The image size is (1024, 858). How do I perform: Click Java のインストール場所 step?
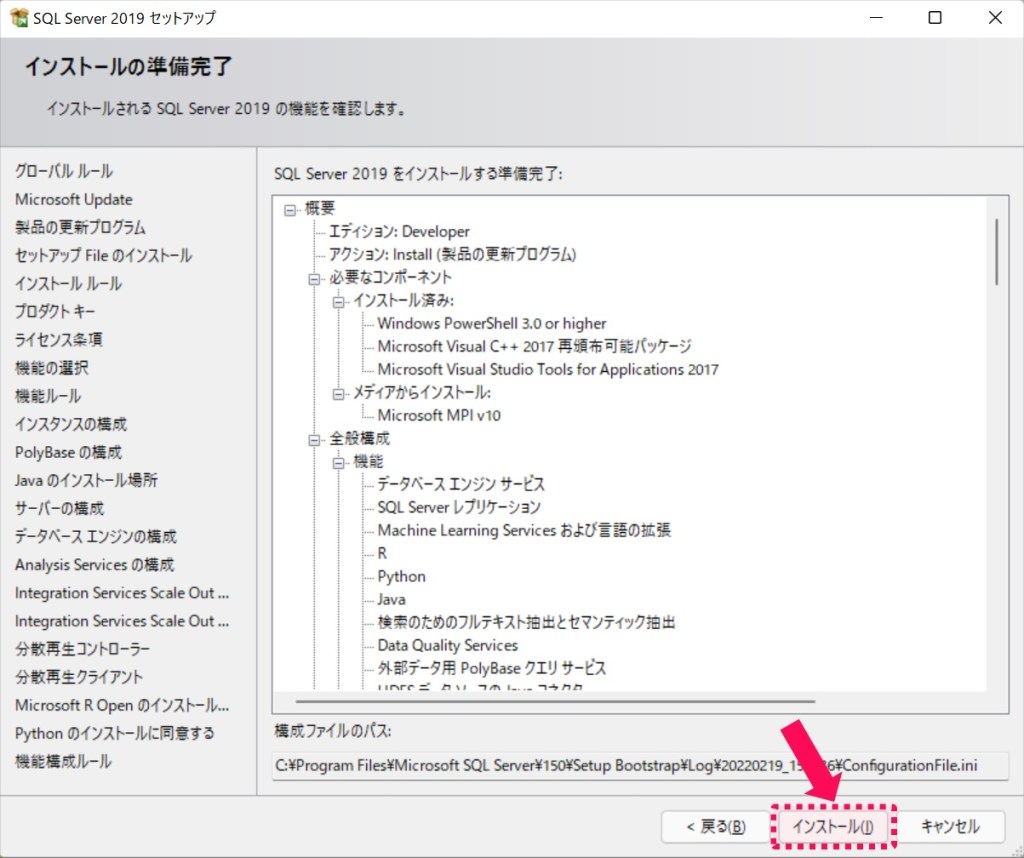coord(86,480)
